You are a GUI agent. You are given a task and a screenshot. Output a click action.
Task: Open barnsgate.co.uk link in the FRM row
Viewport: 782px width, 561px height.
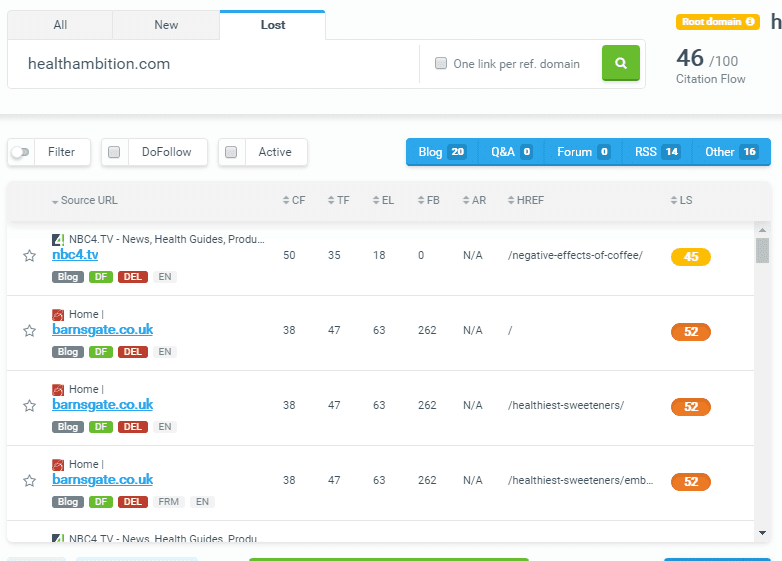click(x=102, y=480)
